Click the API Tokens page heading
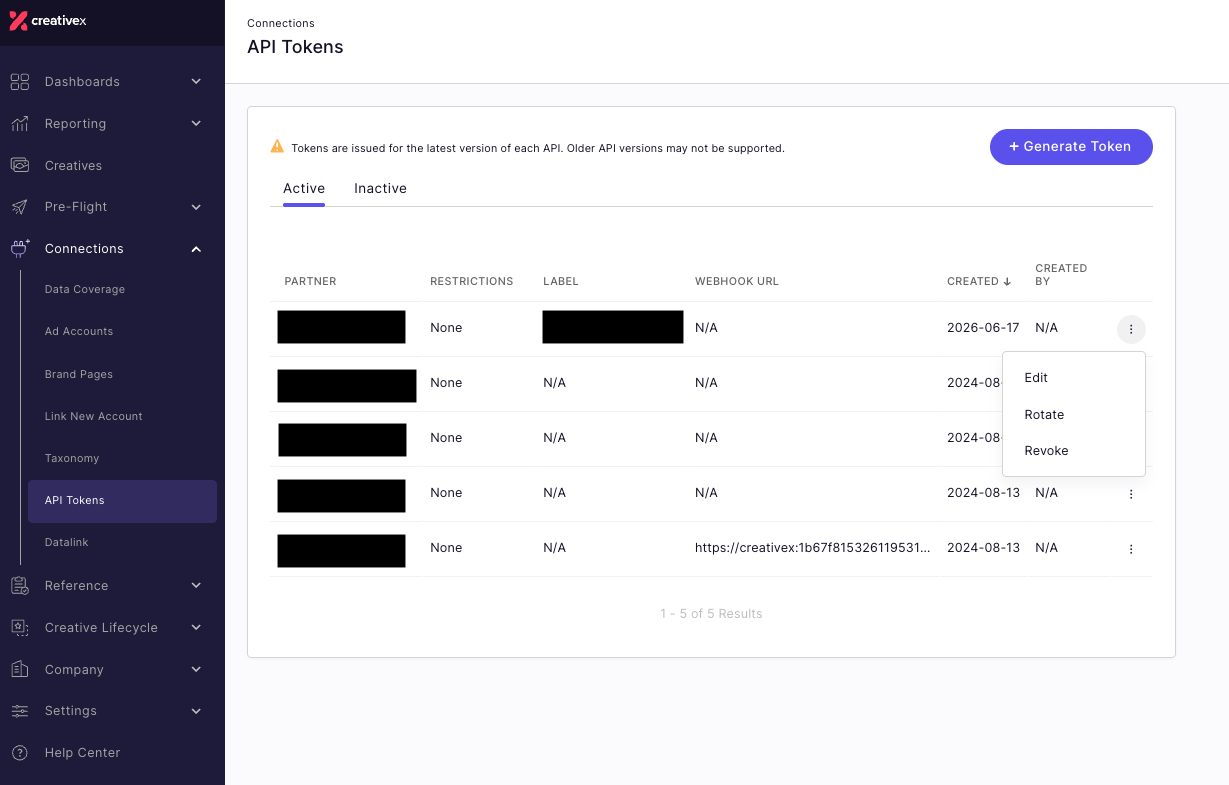This screenshot has width=1229, height=785. [295, 47]
